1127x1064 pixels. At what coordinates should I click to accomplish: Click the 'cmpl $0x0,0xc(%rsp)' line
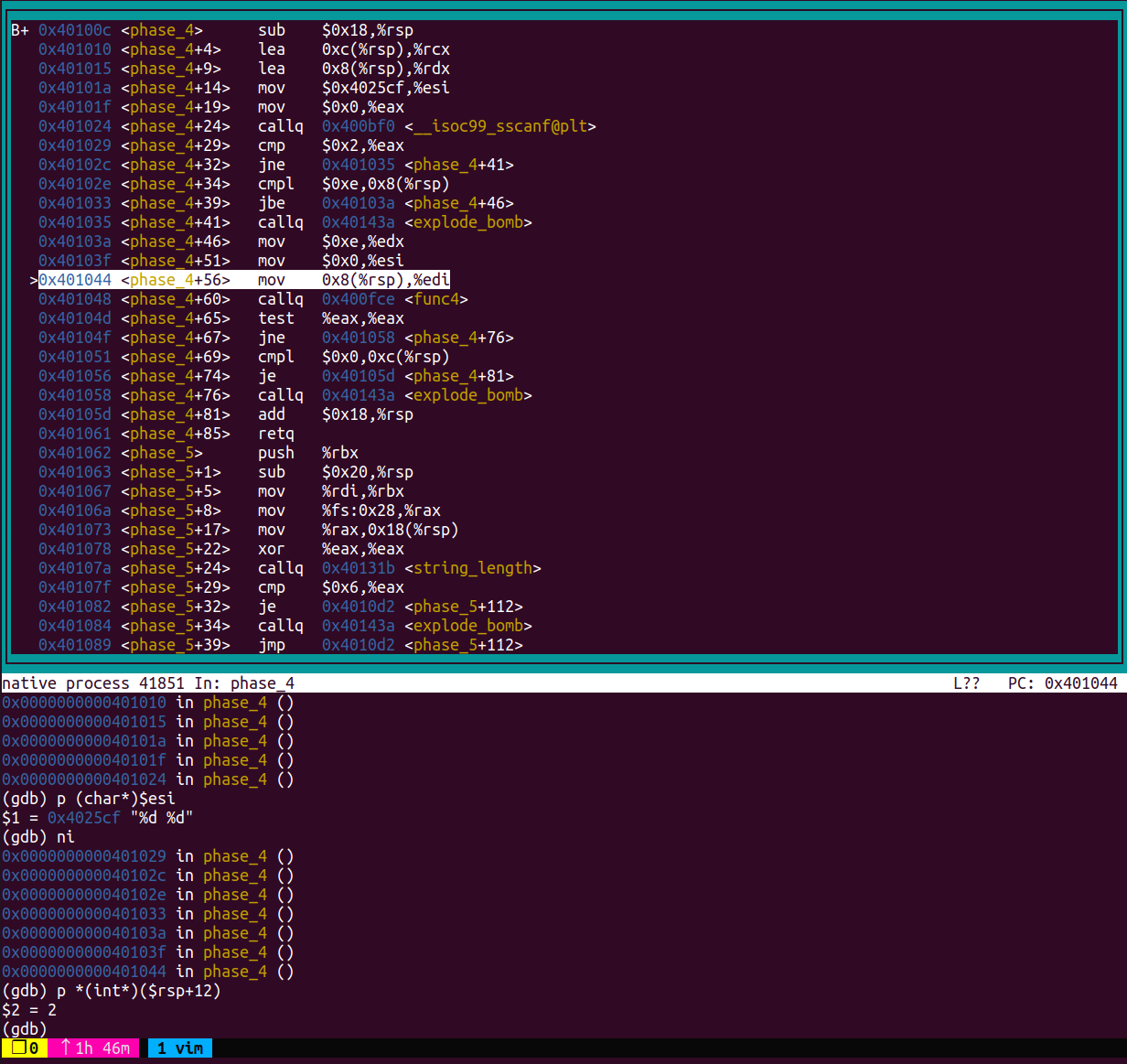point(244,357)
